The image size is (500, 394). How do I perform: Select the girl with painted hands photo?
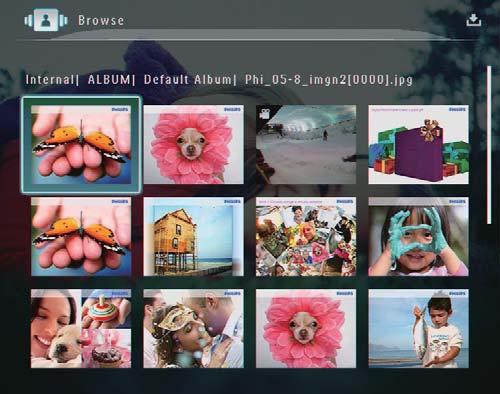pos(418,237)
